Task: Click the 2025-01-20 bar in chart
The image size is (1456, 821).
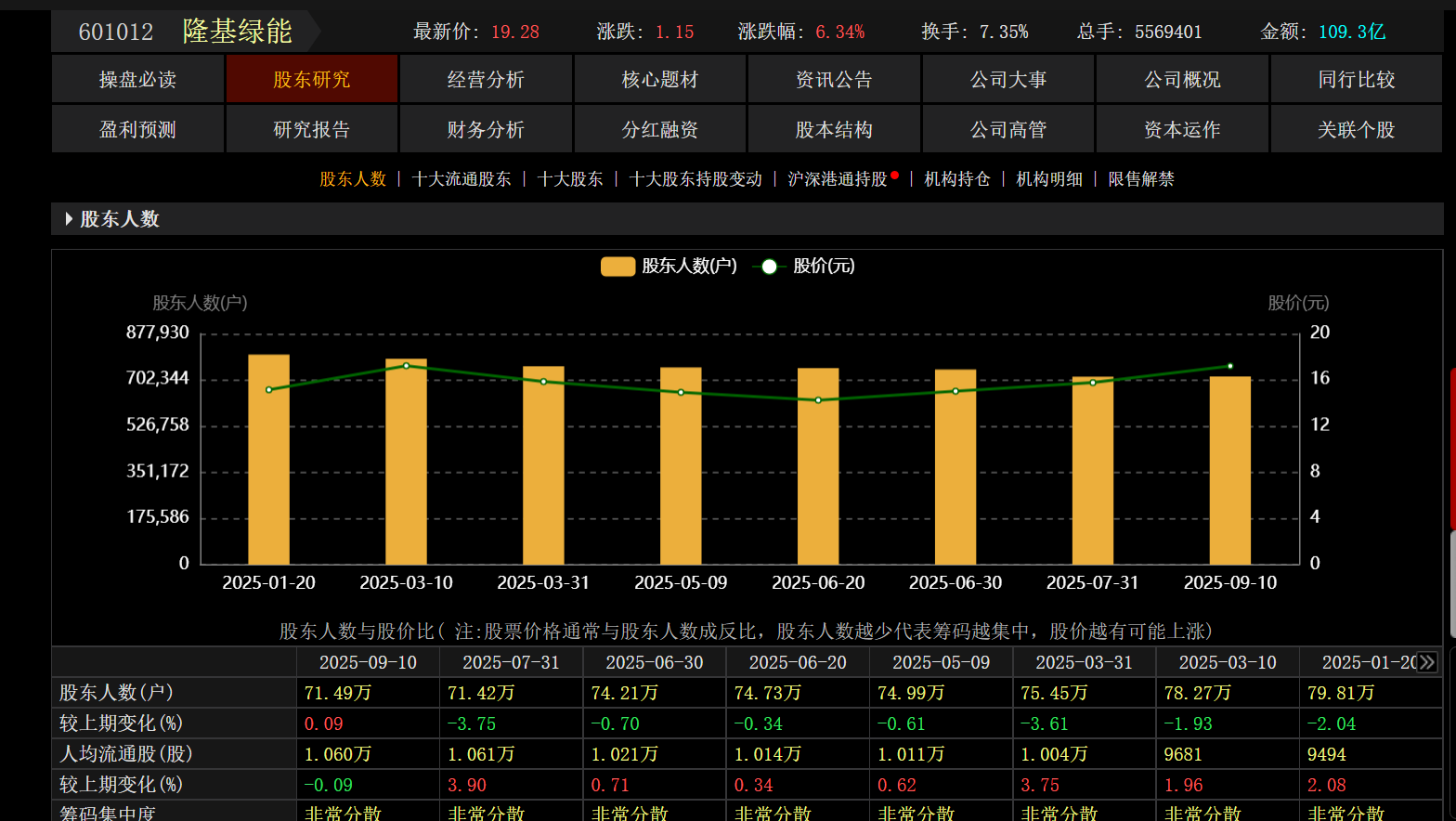Action: (268, 459)
